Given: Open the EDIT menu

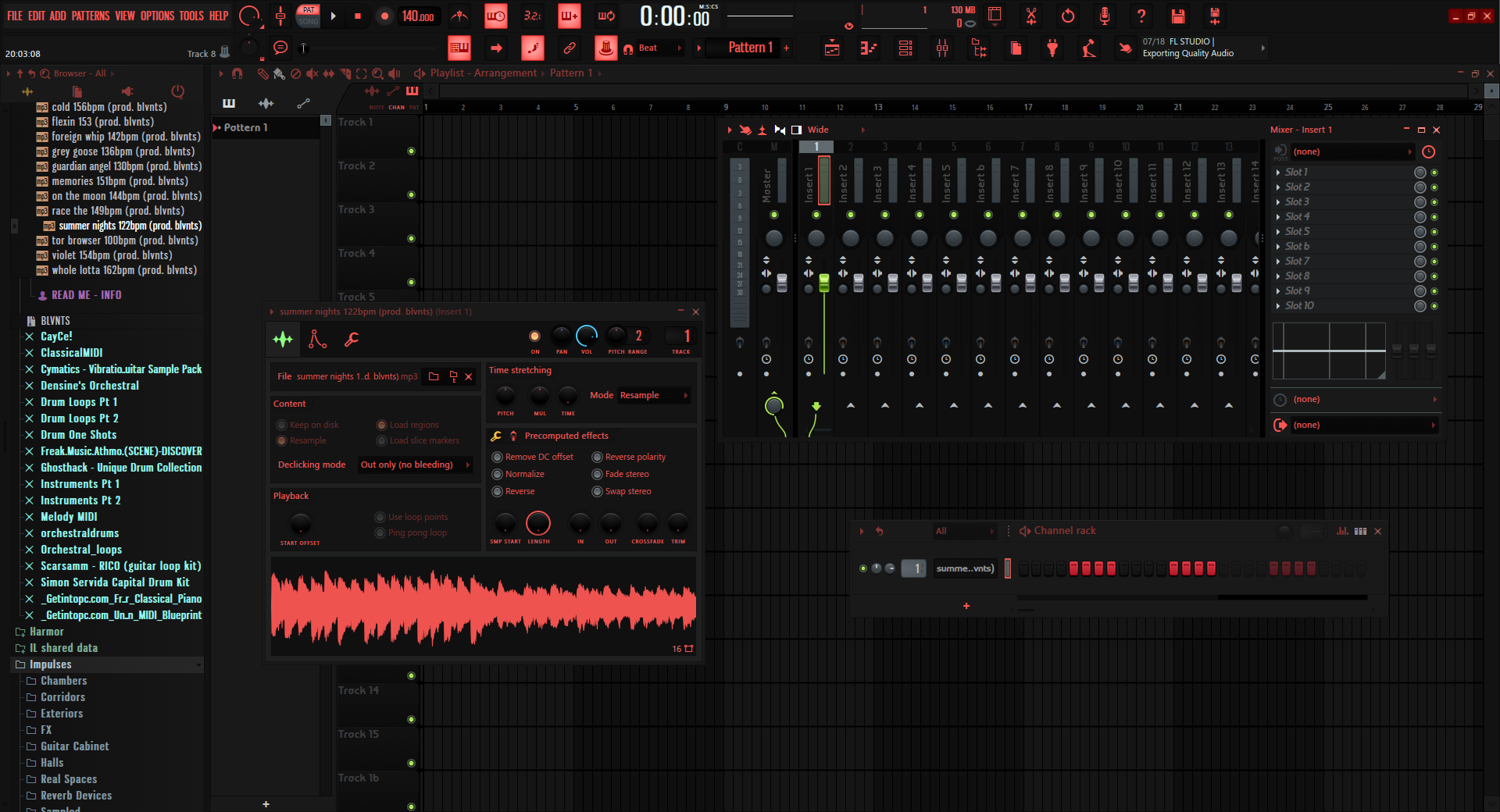Looking at the screenshot, I should tap(36, 16).
